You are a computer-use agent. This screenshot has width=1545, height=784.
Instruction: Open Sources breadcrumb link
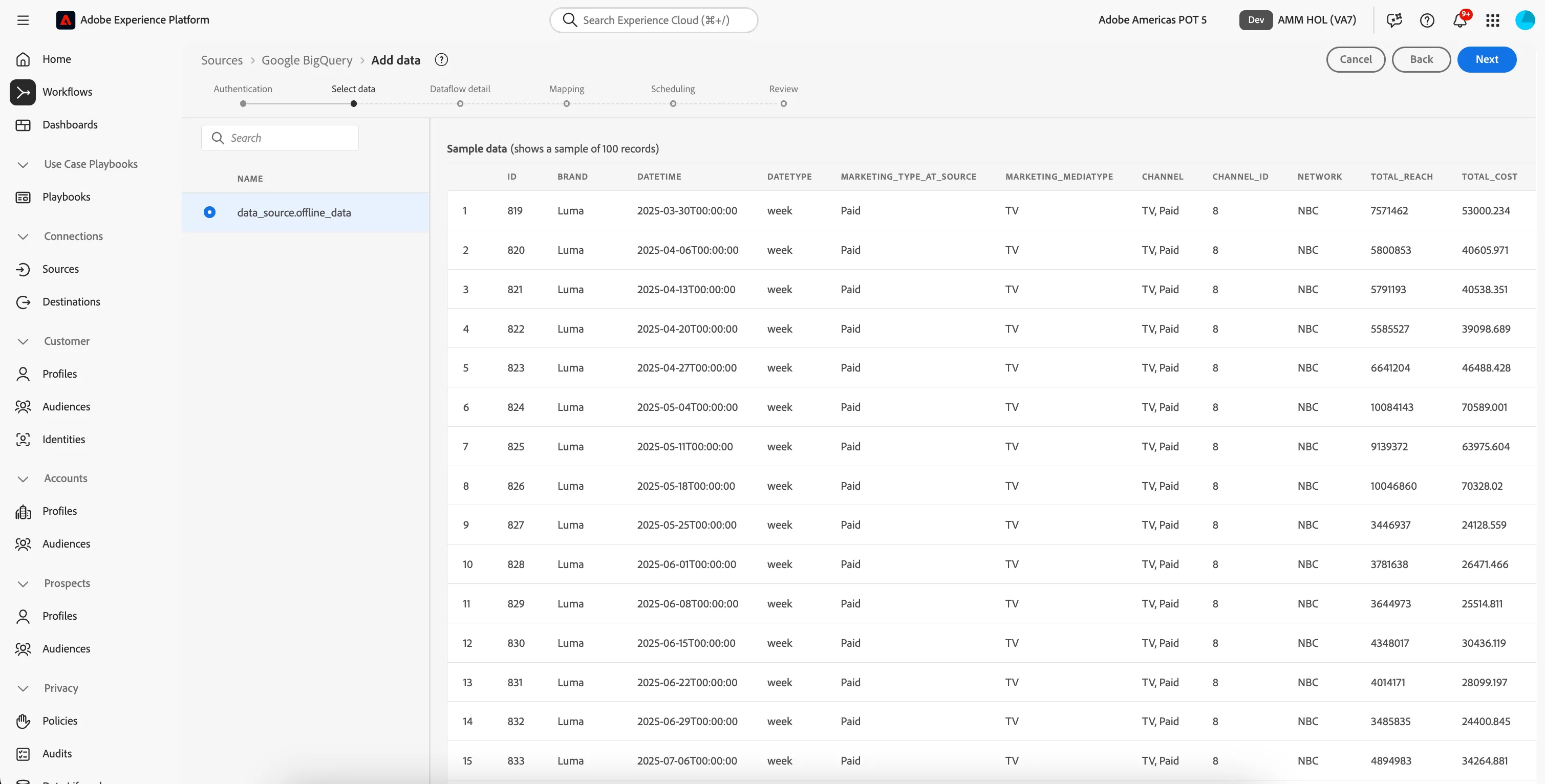pyautogui.click(x=222, y=60)
